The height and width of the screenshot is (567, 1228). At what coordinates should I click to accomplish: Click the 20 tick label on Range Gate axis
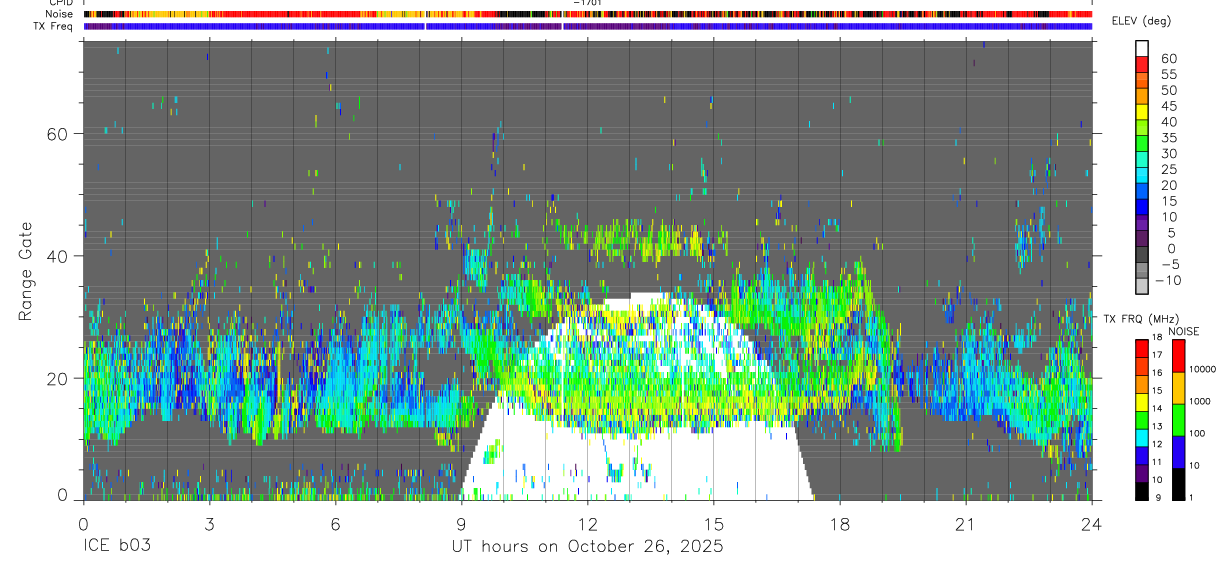tap(58, 378)
